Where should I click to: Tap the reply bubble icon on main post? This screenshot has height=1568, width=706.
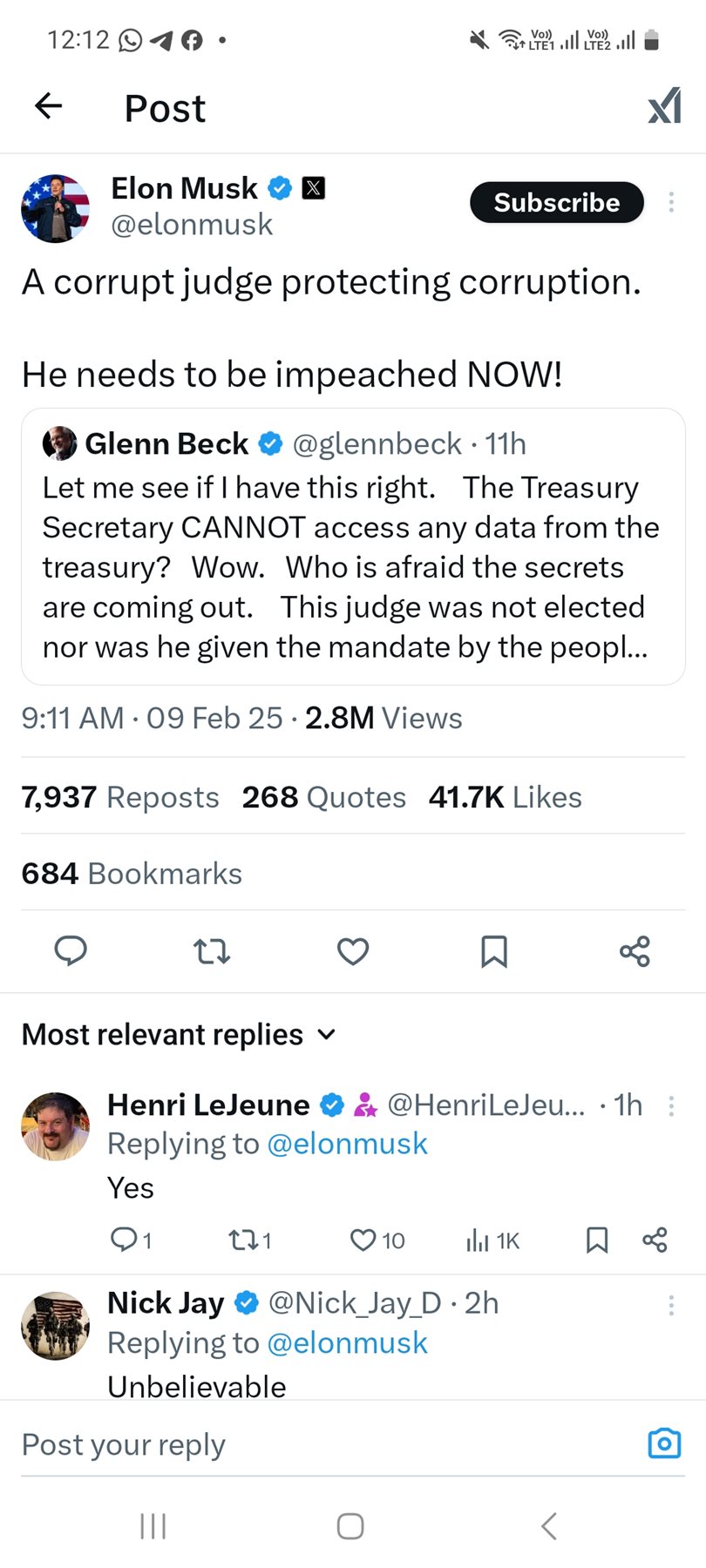point(71,950)
